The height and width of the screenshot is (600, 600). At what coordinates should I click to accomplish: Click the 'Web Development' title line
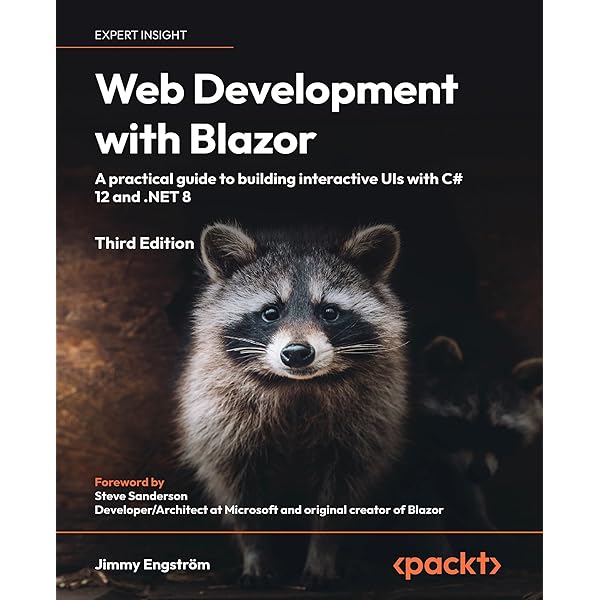[x=277, y=91]
